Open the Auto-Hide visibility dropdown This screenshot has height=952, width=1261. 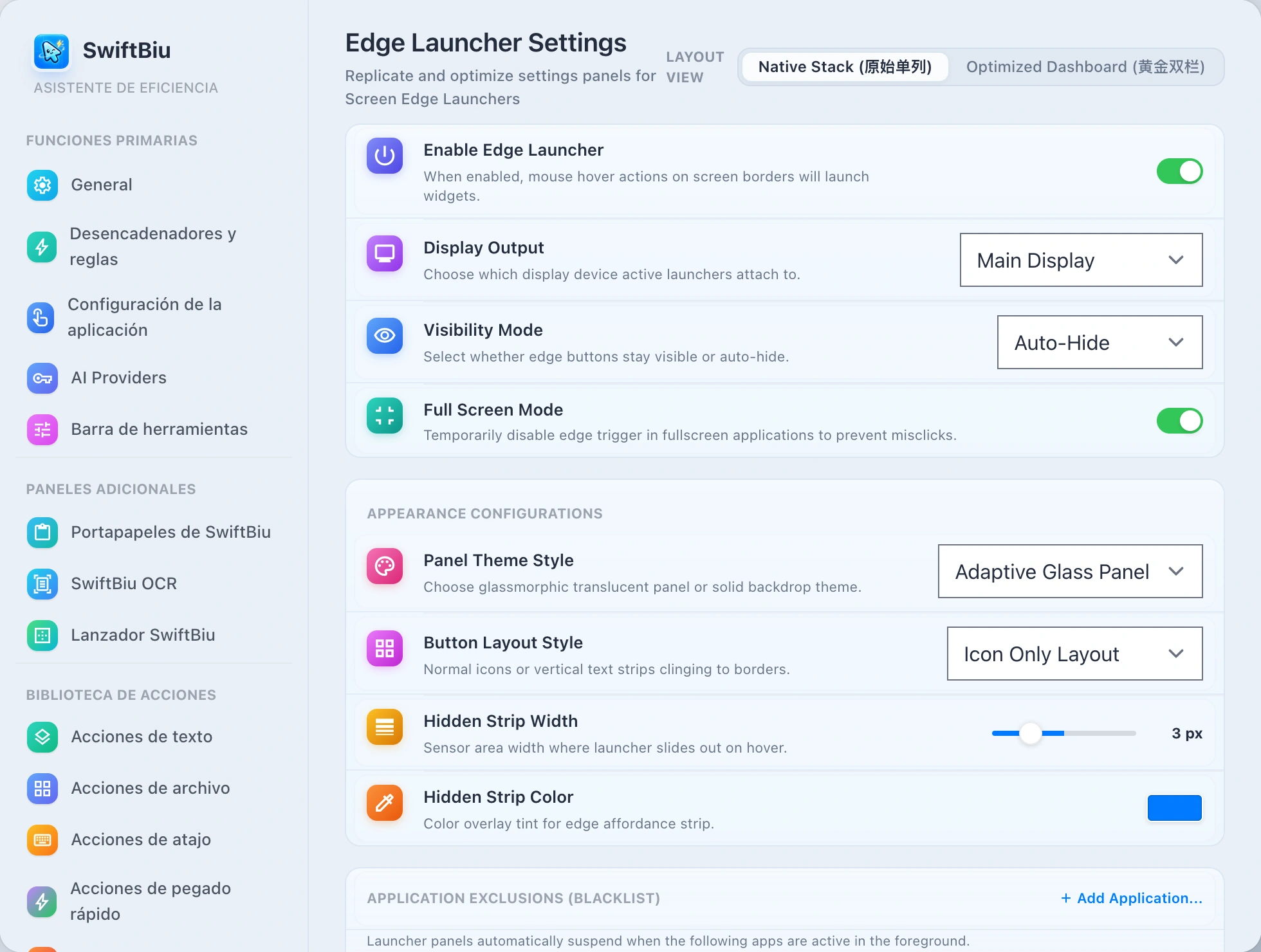point(1100,342)
